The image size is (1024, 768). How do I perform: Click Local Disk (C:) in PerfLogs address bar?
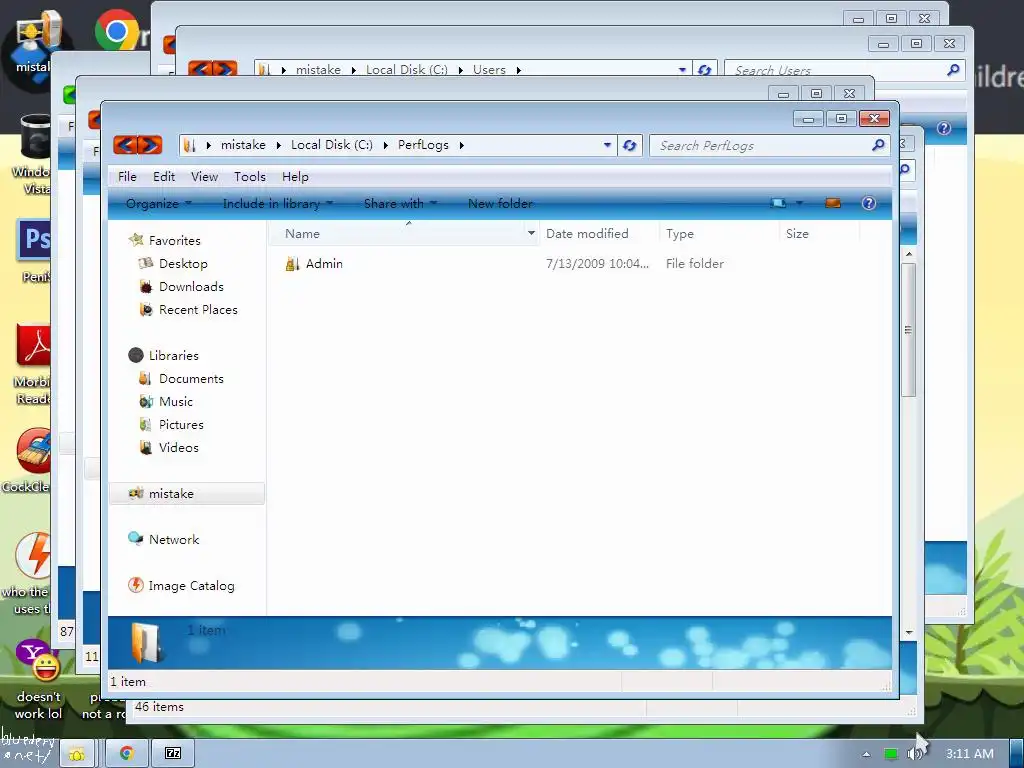coord(332,145)
